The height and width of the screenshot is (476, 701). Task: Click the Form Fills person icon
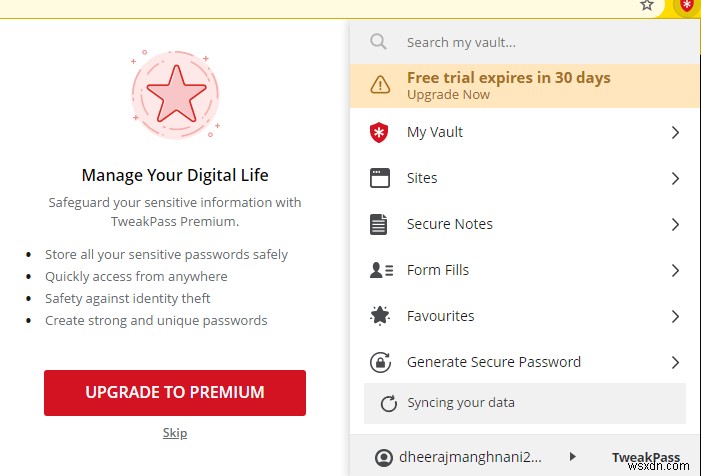pyautogui.click(x=380, y=270)
